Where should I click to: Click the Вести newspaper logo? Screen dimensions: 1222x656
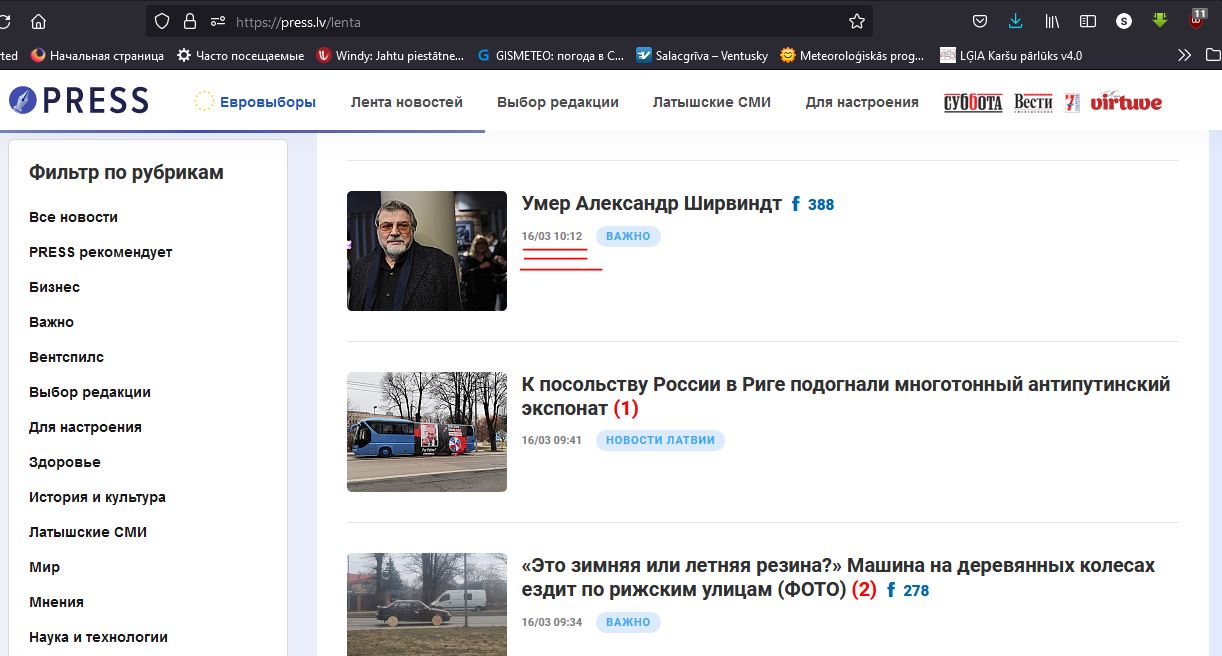[x=1033, y=102]
